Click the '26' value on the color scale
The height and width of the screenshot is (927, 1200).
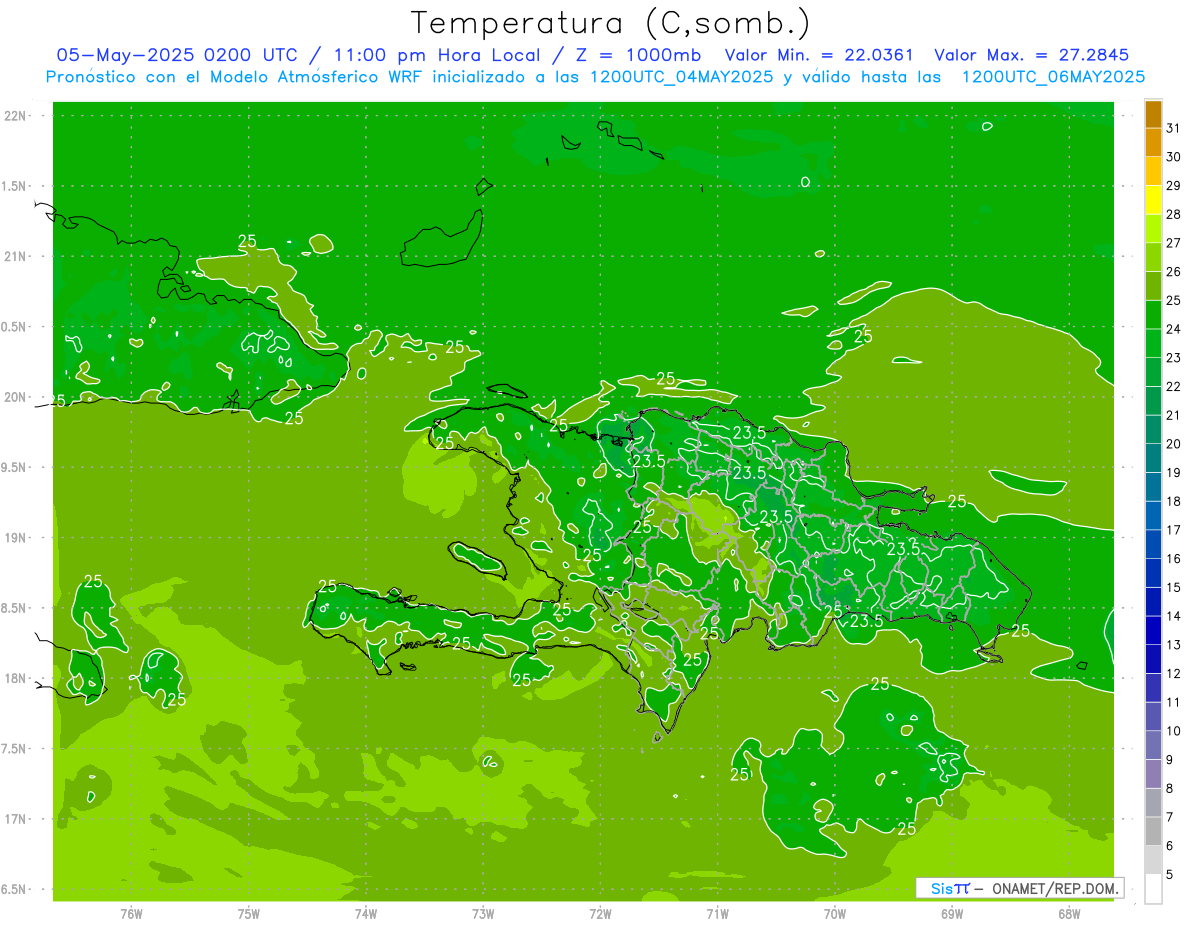tap(1174, 272)
